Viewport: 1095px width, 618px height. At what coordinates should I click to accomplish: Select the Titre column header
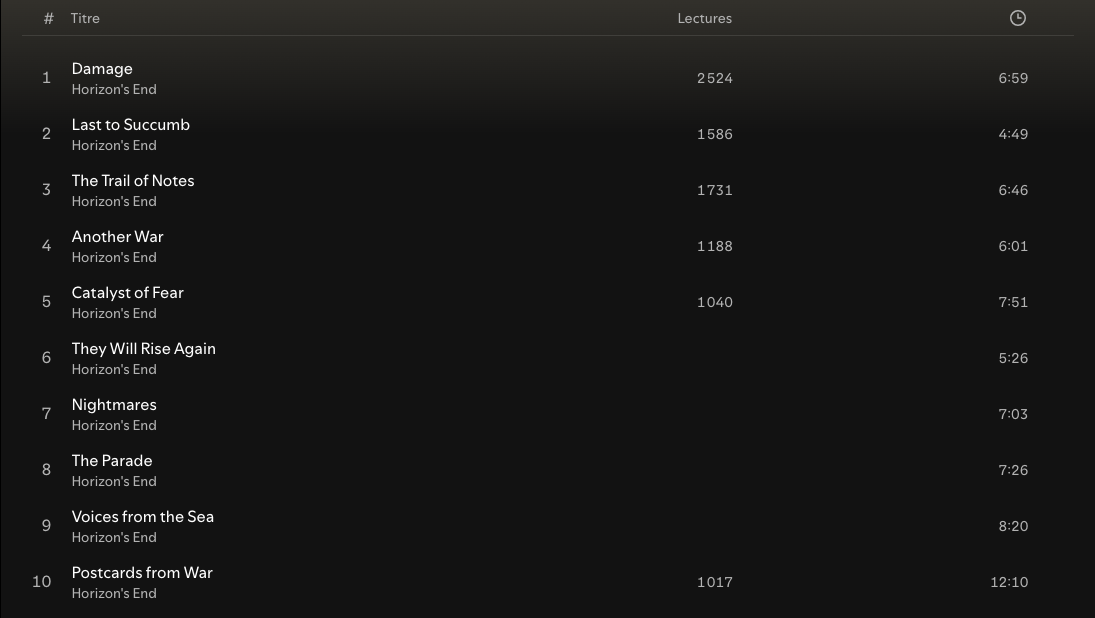click(85, 18)
